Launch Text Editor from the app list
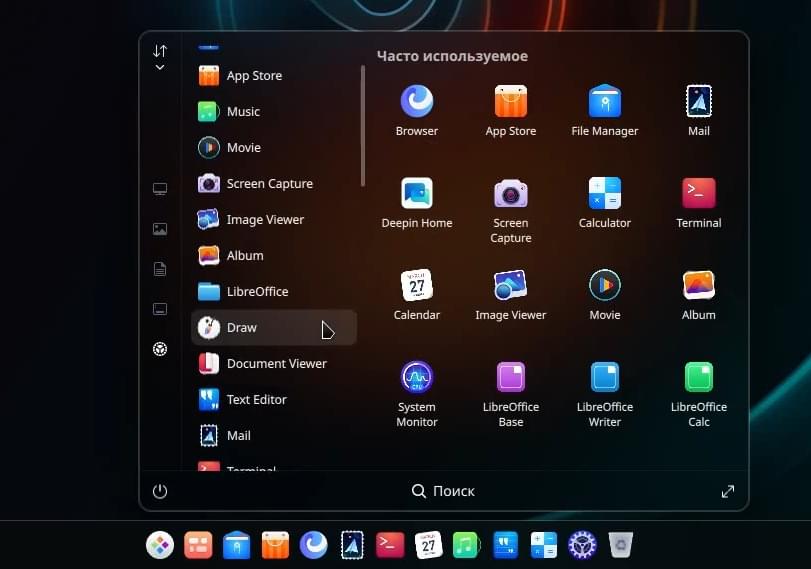Screen dimensions: 811x569 [x=274, y=399]
